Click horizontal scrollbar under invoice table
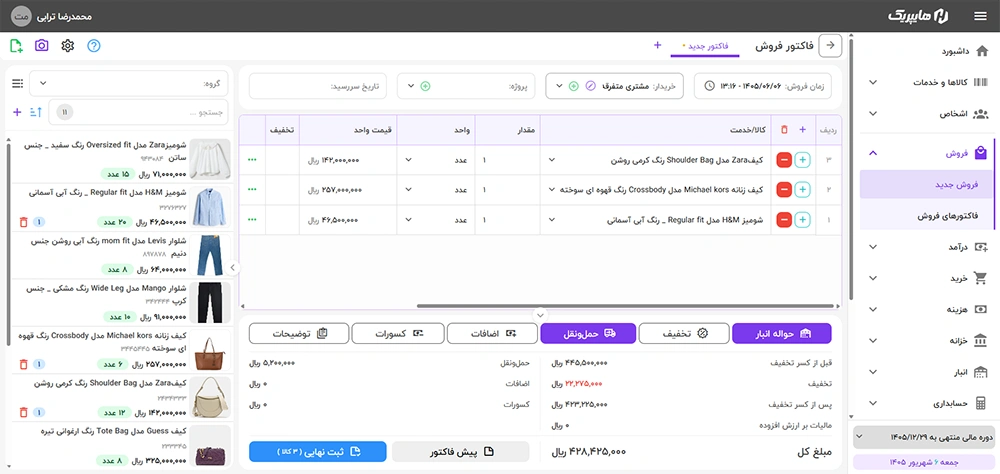Image resolution: width=1000 pixels, height=474 pixels. [625, 306]
